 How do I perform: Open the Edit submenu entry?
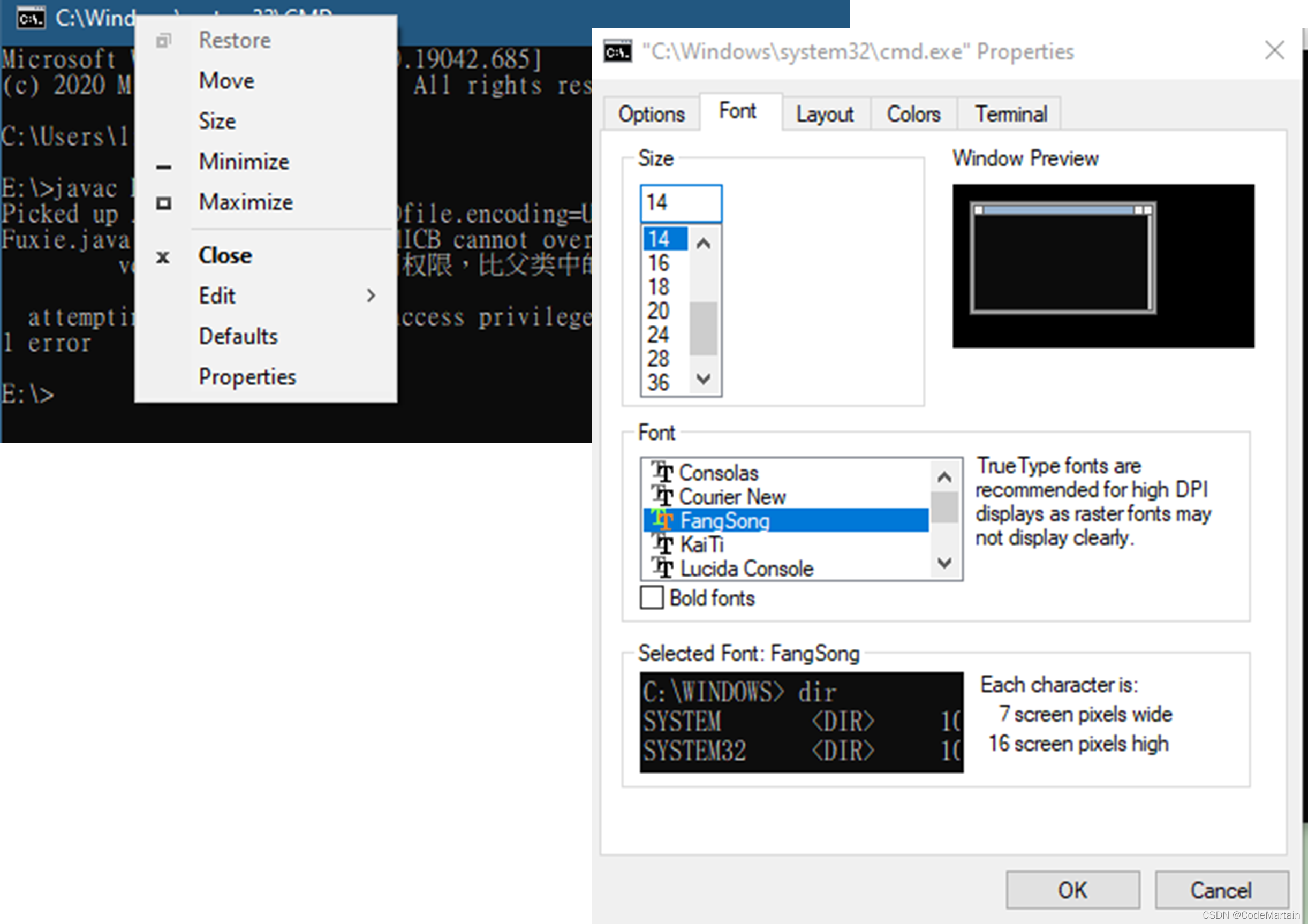coord(266,296)
